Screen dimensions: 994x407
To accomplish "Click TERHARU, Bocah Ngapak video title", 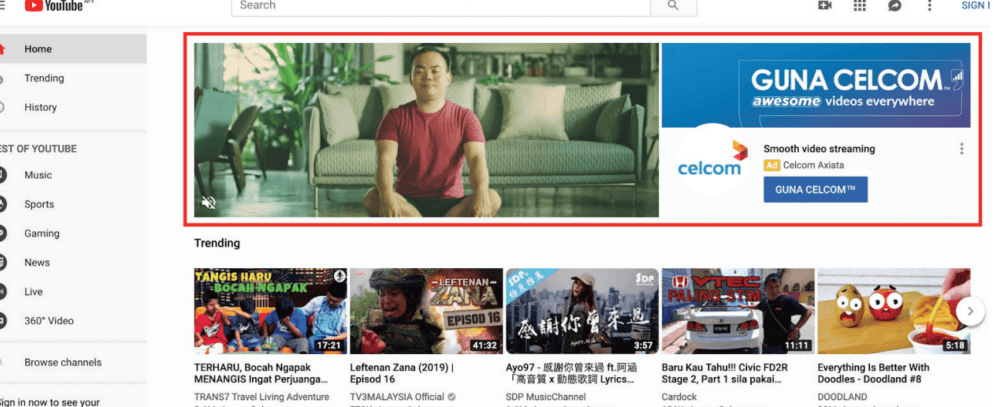I will [261, 373].
